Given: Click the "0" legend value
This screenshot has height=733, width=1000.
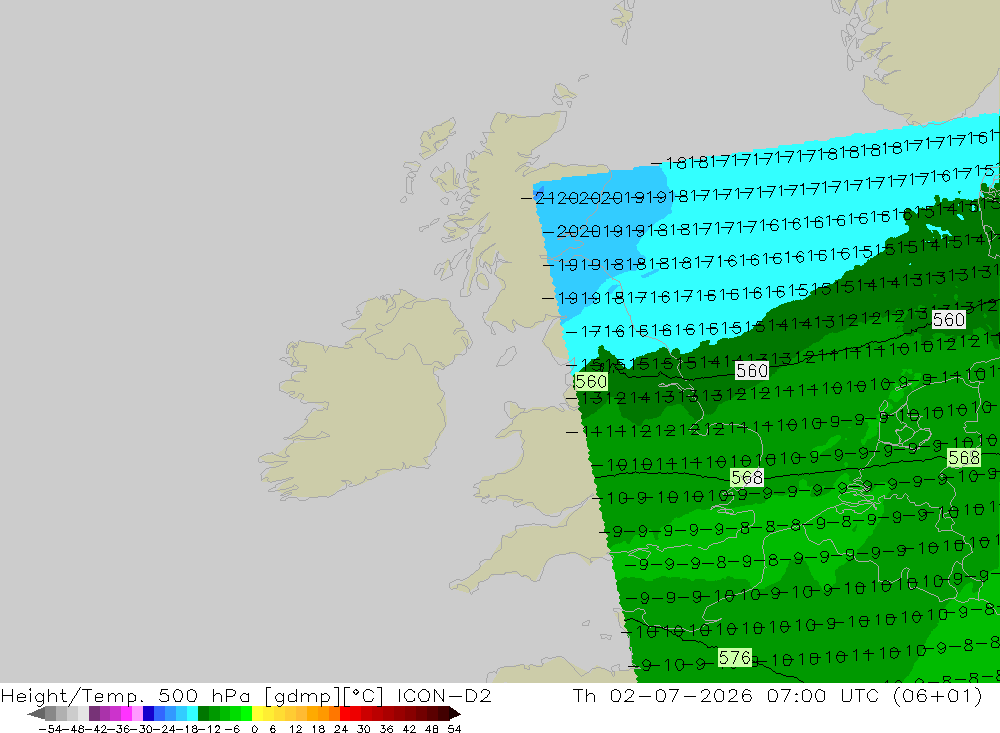Looking at the screenshot, I should [254, 729].
